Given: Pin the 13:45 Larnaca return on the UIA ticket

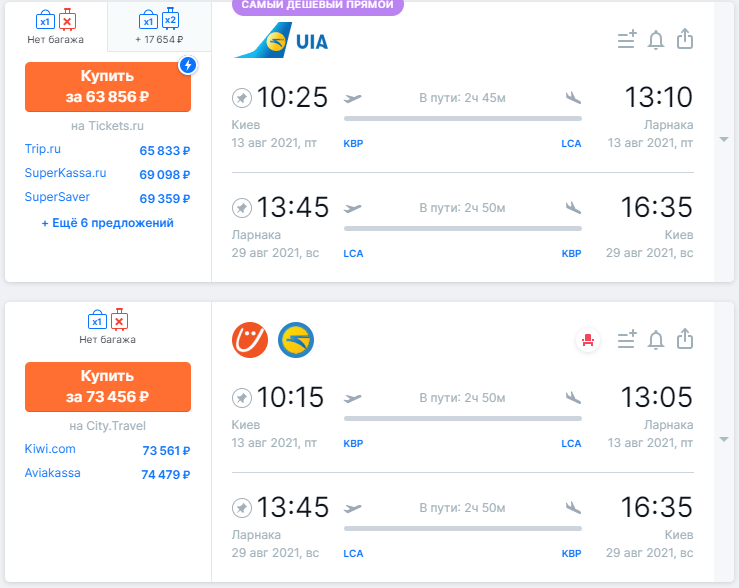Looking at the screenshot, I should 242,208.
